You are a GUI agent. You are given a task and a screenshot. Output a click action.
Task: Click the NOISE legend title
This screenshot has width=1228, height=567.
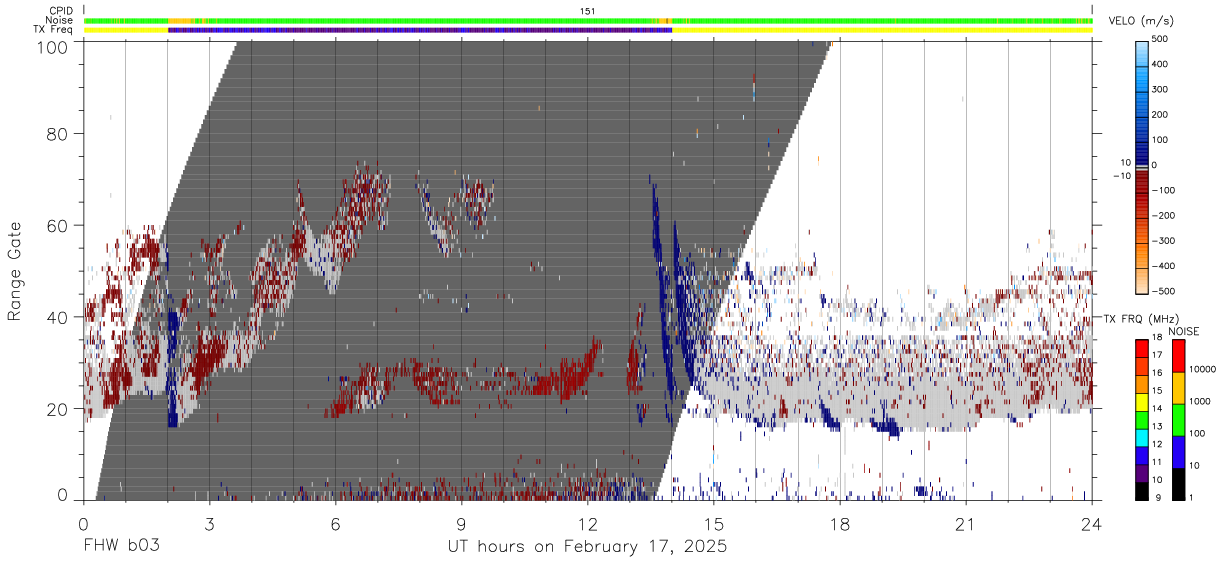pos(1182,331)
